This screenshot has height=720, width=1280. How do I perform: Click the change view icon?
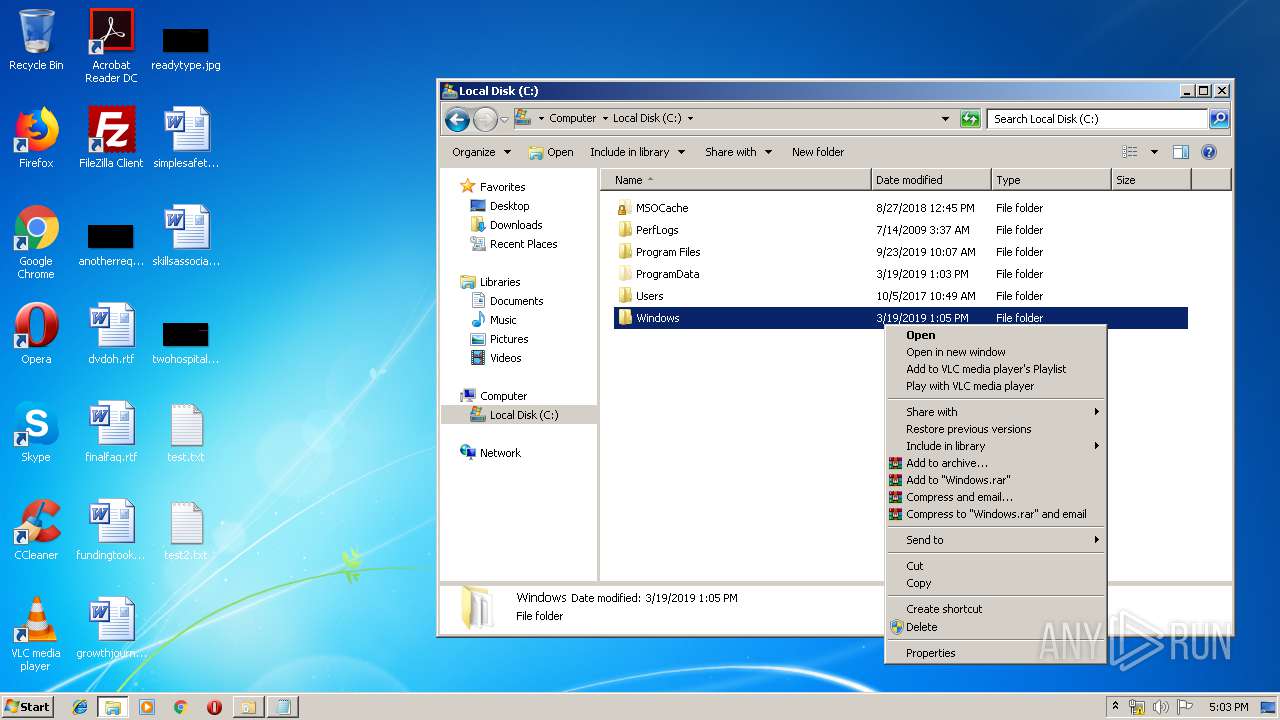1130,152
